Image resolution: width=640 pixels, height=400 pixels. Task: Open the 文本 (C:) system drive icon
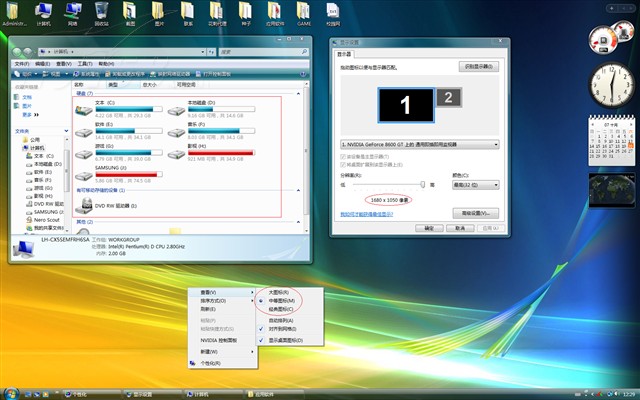tap(84, 110)
